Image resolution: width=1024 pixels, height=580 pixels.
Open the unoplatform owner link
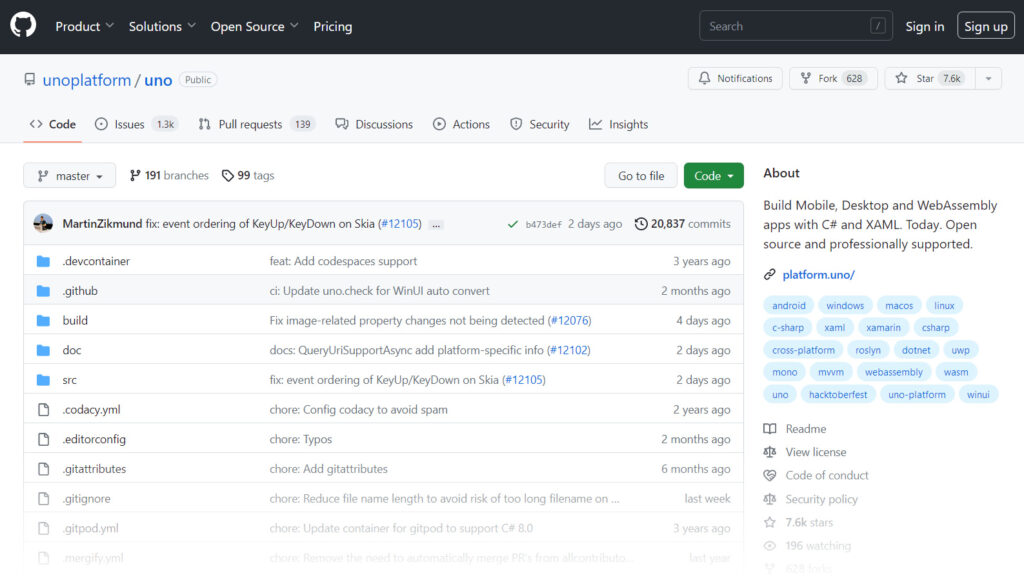click(86, 80)
